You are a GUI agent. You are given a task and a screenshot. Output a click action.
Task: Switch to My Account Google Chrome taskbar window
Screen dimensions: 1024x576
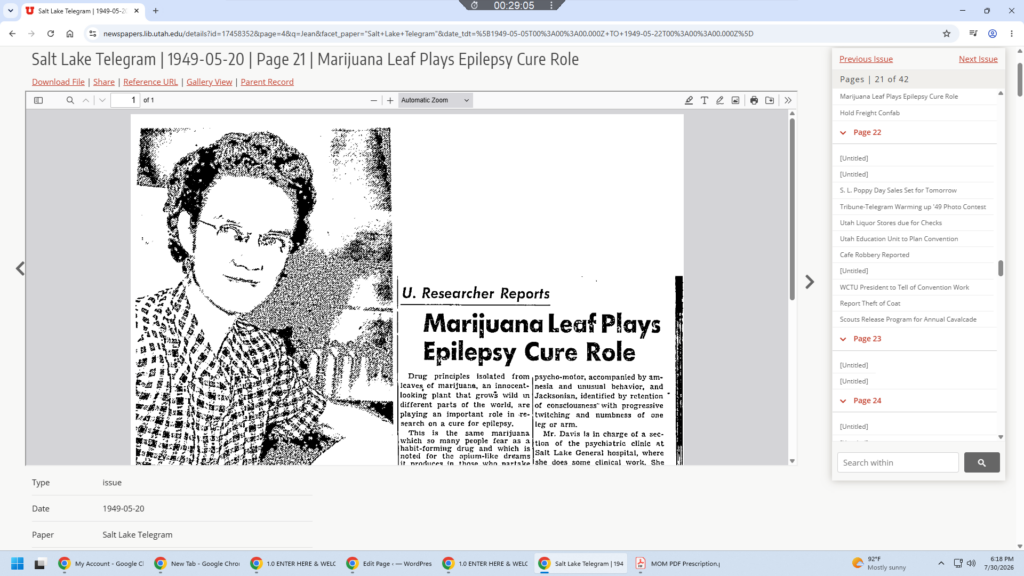point(101,563)
